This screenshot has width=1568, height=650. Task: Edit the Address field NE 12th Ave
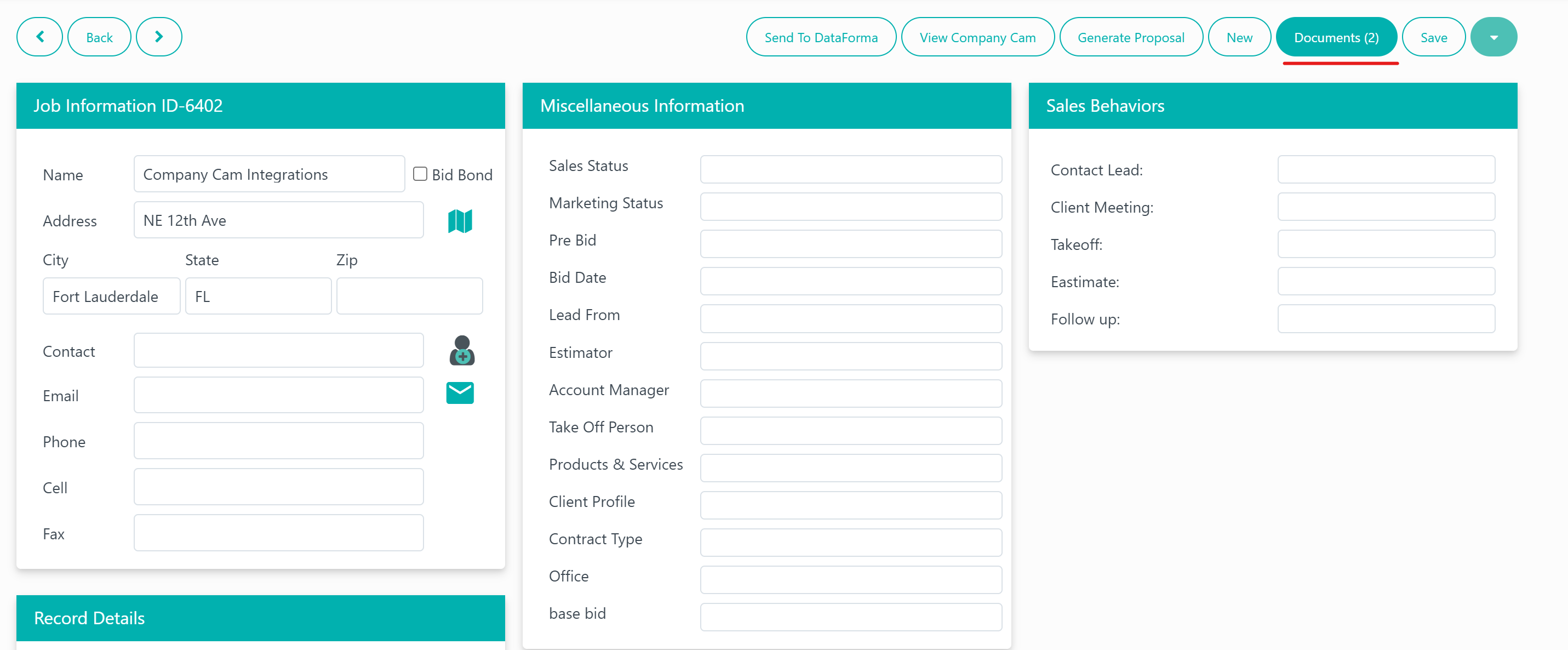[278, 220]
